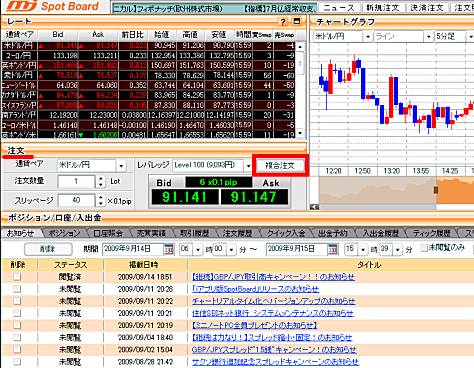This screenshot has height=368, width=474.
Task: Switch to the 取引履歴 tab
Action: pos(194,233)
